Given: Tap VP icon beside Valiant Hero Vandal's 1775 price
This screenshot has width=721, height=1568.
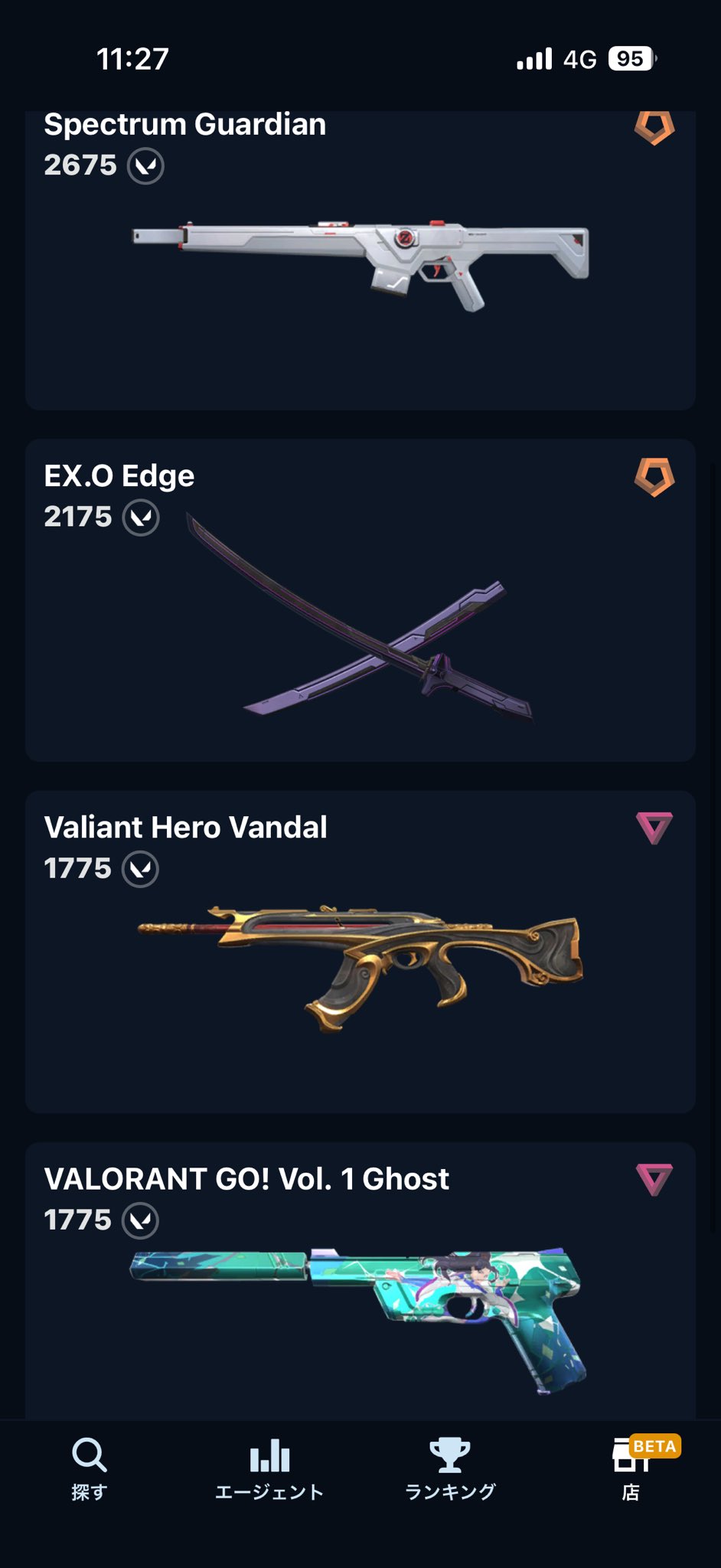Looking at the screenshot, I should 141,870.
